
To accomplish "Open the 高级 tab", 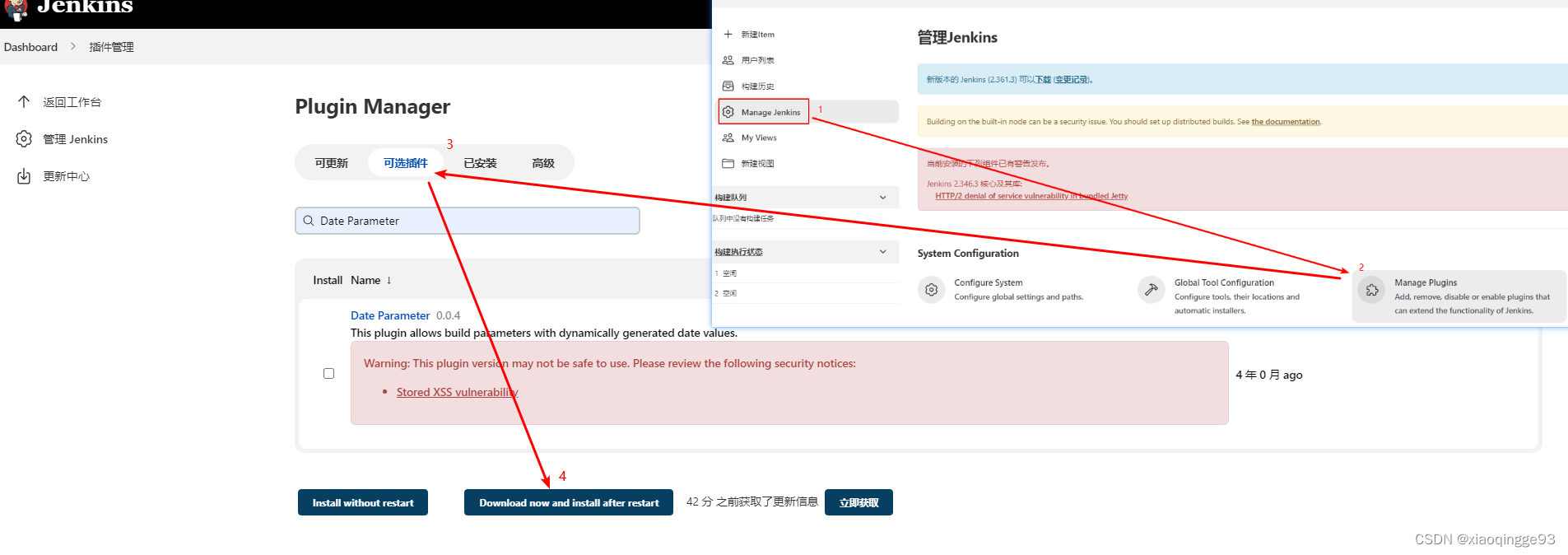I will point(543,163).
